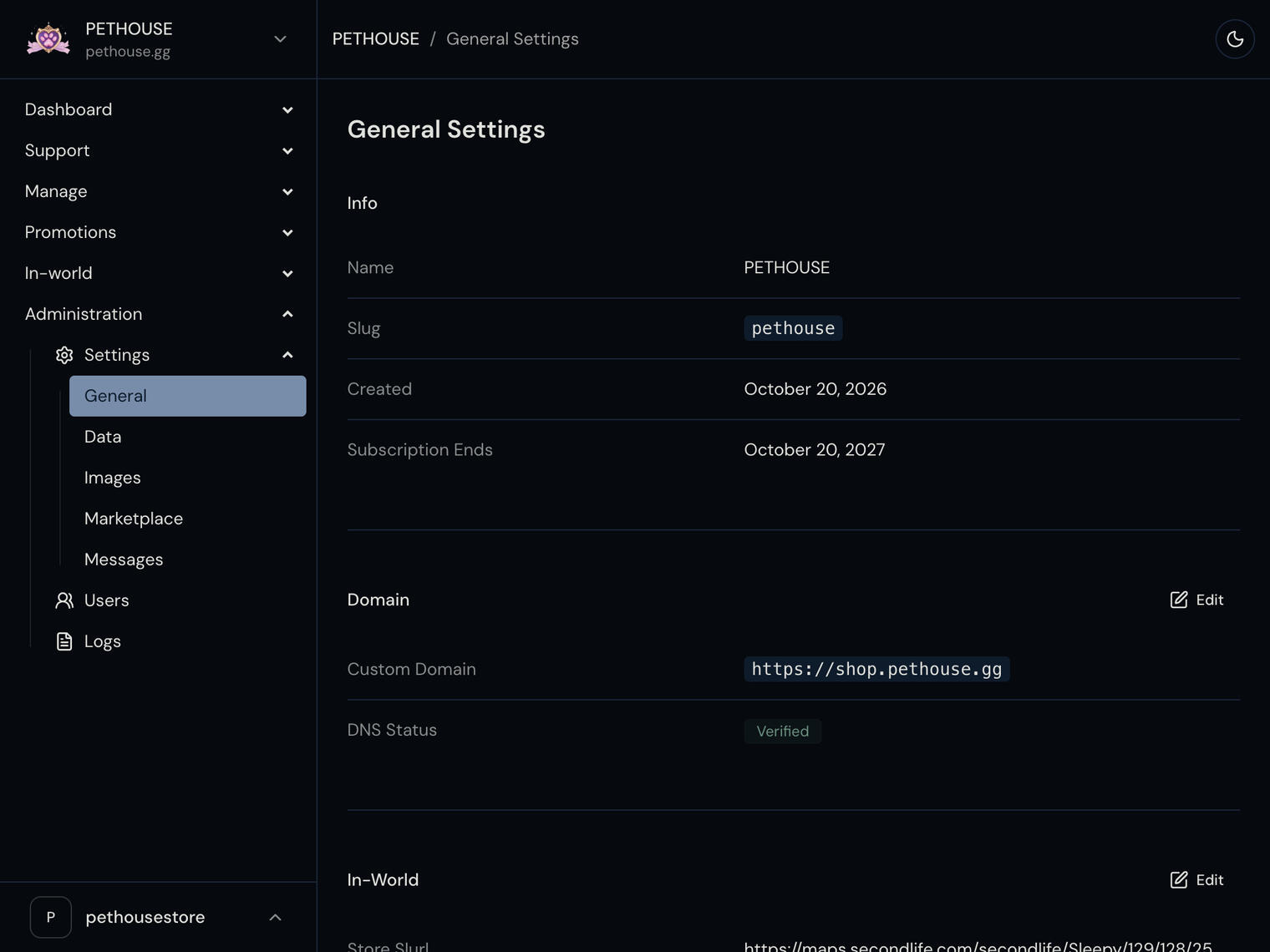
Task: Click the P user avatar
Action: coord(51,917)
